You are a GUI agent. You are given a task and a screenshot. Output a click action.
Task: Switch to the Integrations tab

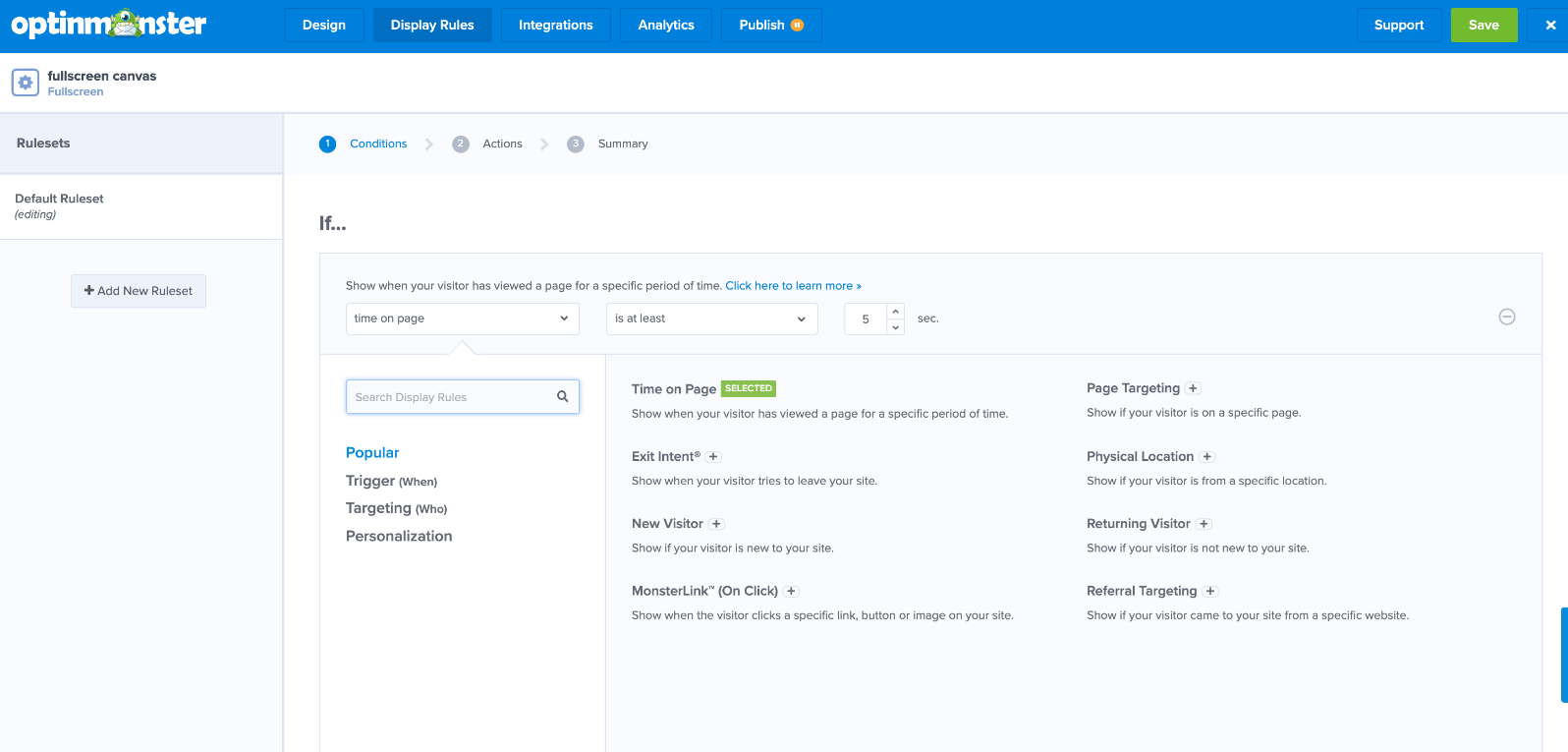tap(555, 26)
